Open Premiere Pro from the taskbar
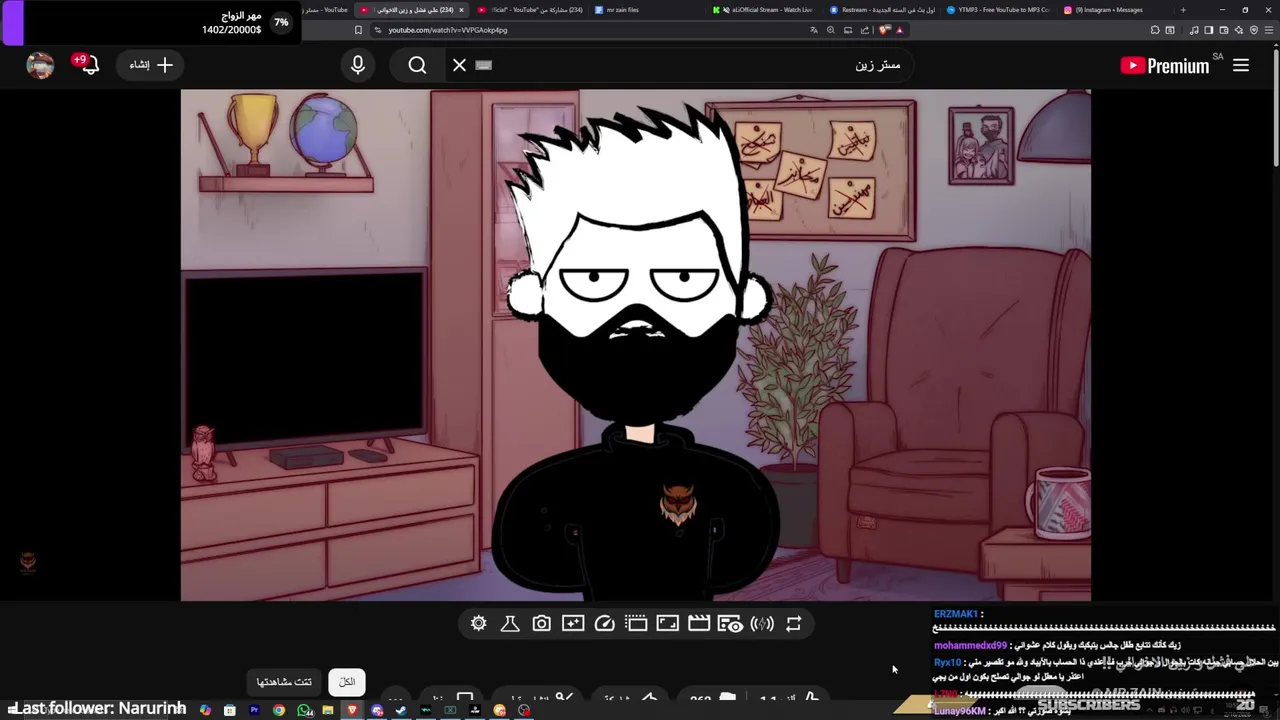 [254, 710]
